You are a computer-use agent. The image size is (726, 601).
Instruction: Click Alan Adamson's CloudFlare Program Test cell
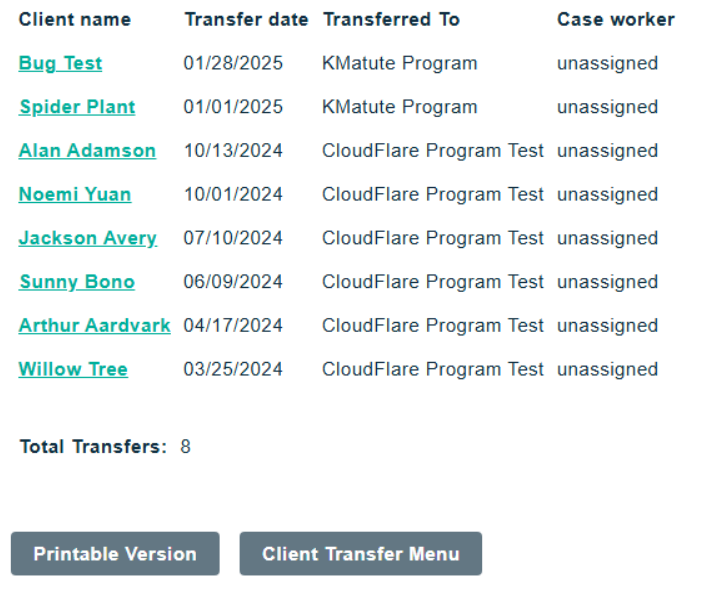coord(433,151)
